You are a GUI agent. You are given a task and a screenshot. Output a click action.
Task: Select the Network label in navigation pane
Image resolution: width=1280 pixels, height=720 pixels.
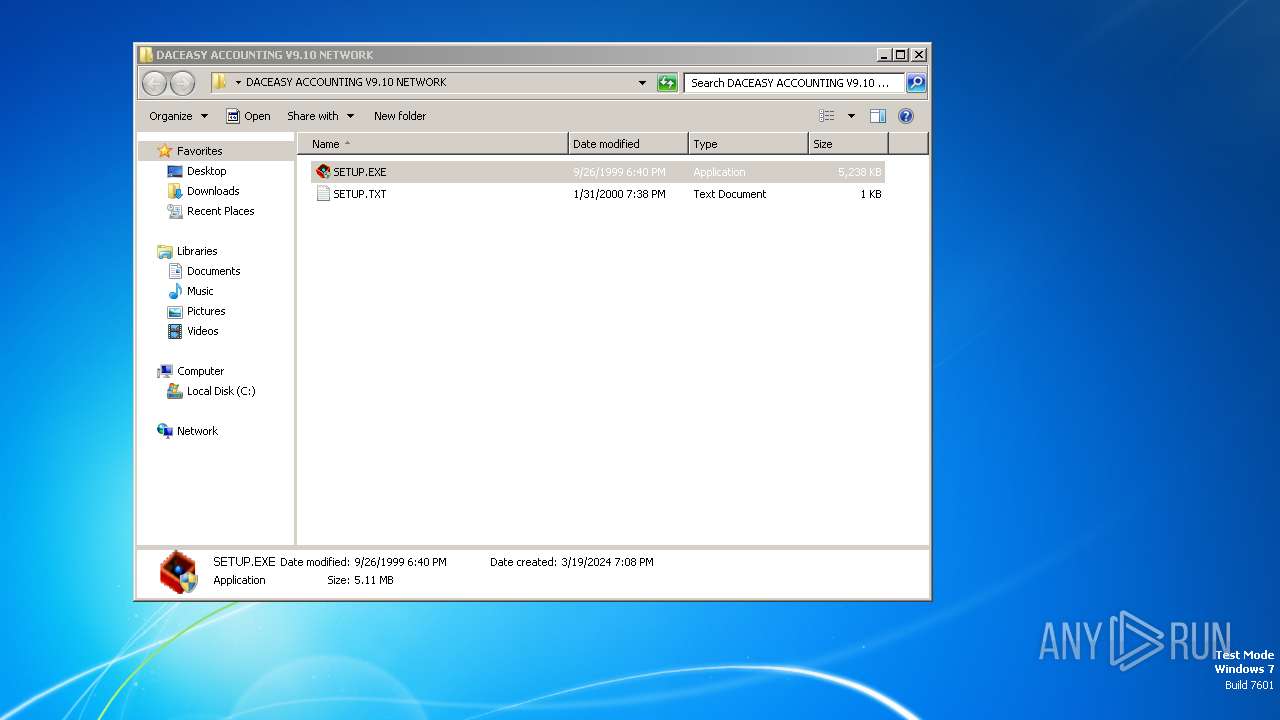click(x=197, y=431)
